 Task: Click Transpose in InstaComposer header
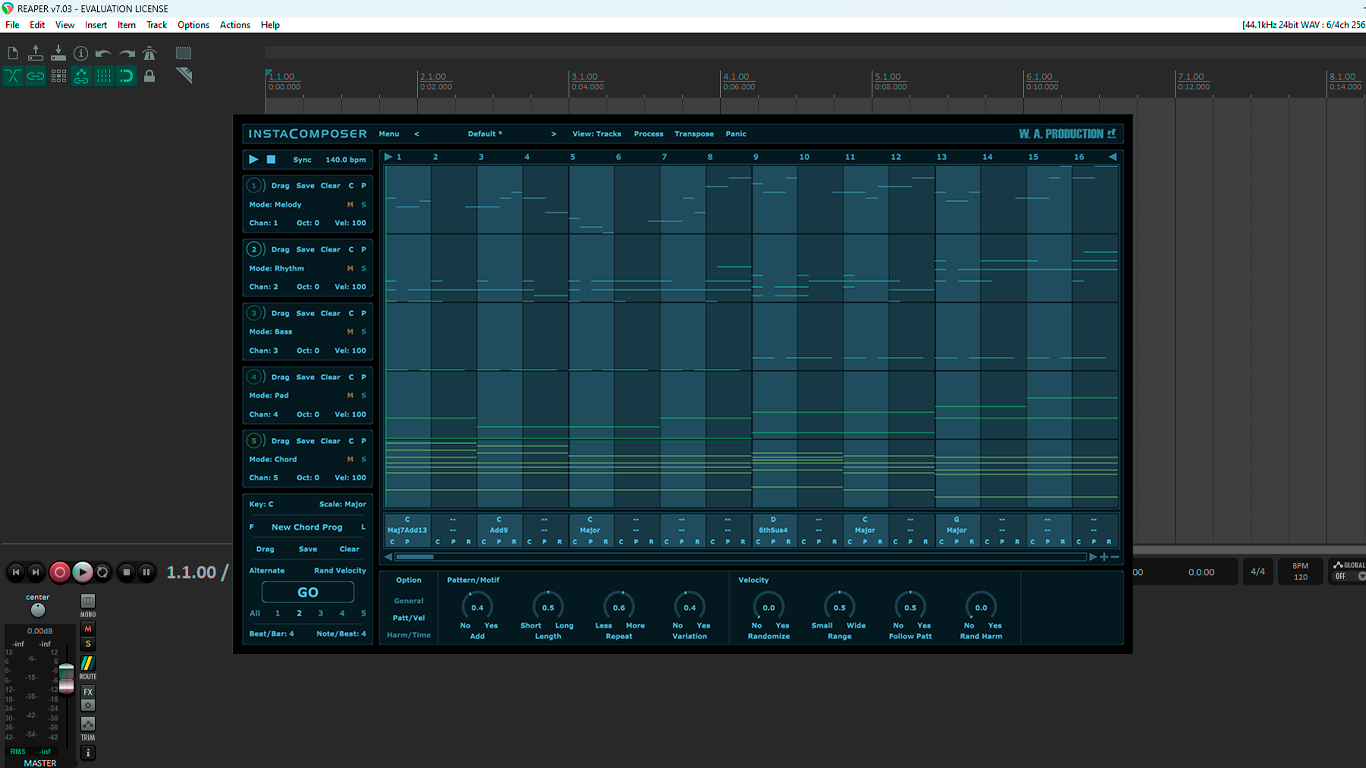point(694,134)
